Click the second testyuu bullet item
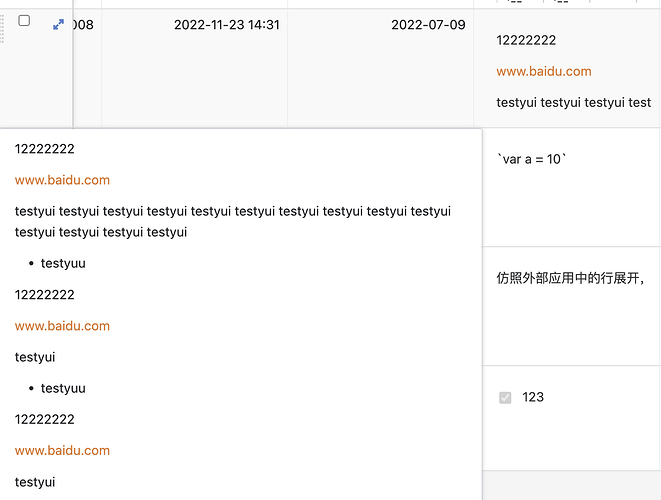 click(63, 388)
